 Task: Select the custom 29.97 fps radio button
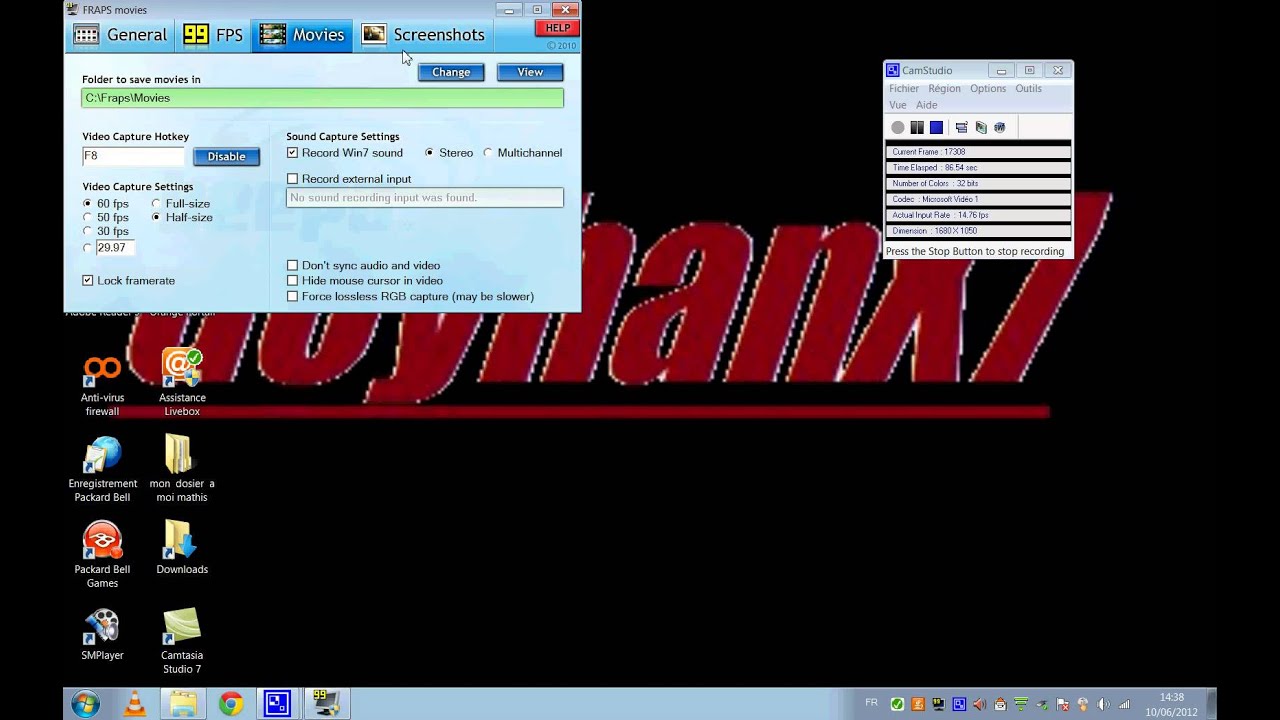[88, 248]
